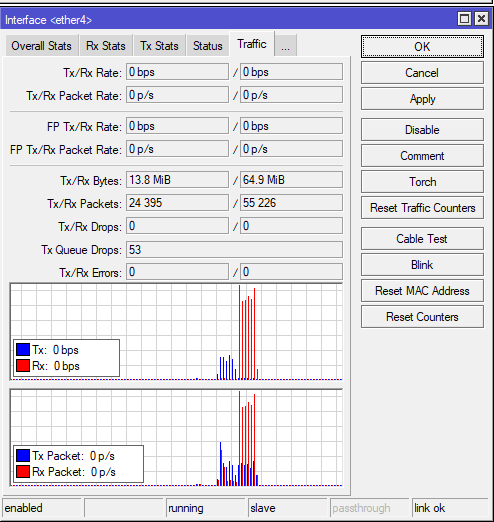Screen dimensions: 494x522
Task: Click the Tx Packet Rate field
Action: pos(177,95)
